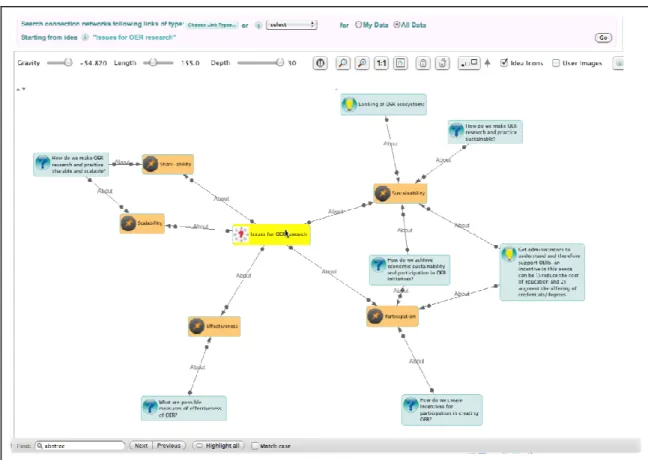
Task: Click the question icon on measures of effectiveness node
Action: pyautogui.click(x=150, y=407)
